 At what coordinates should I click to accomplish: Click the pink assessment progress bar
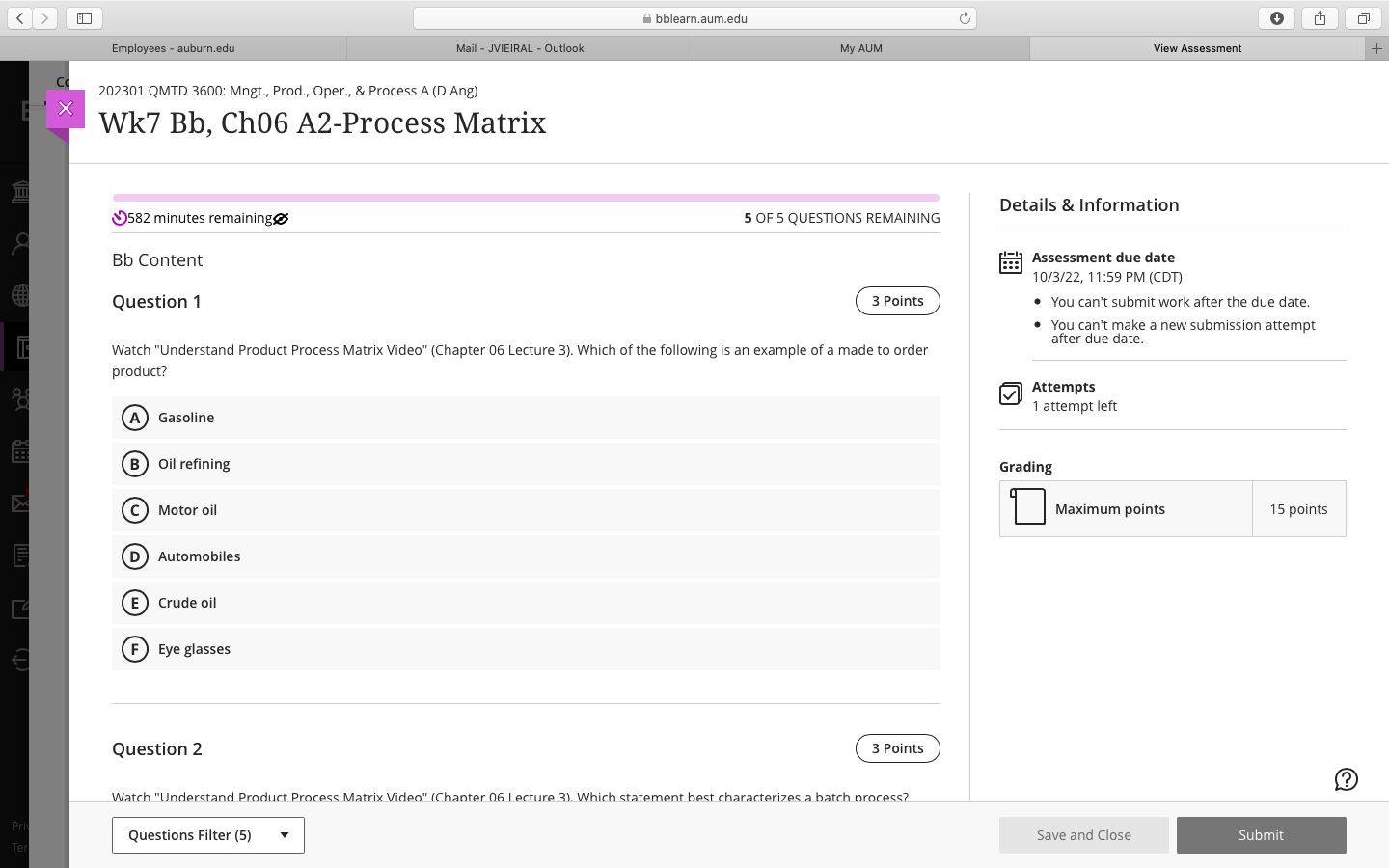click(526, 197)
